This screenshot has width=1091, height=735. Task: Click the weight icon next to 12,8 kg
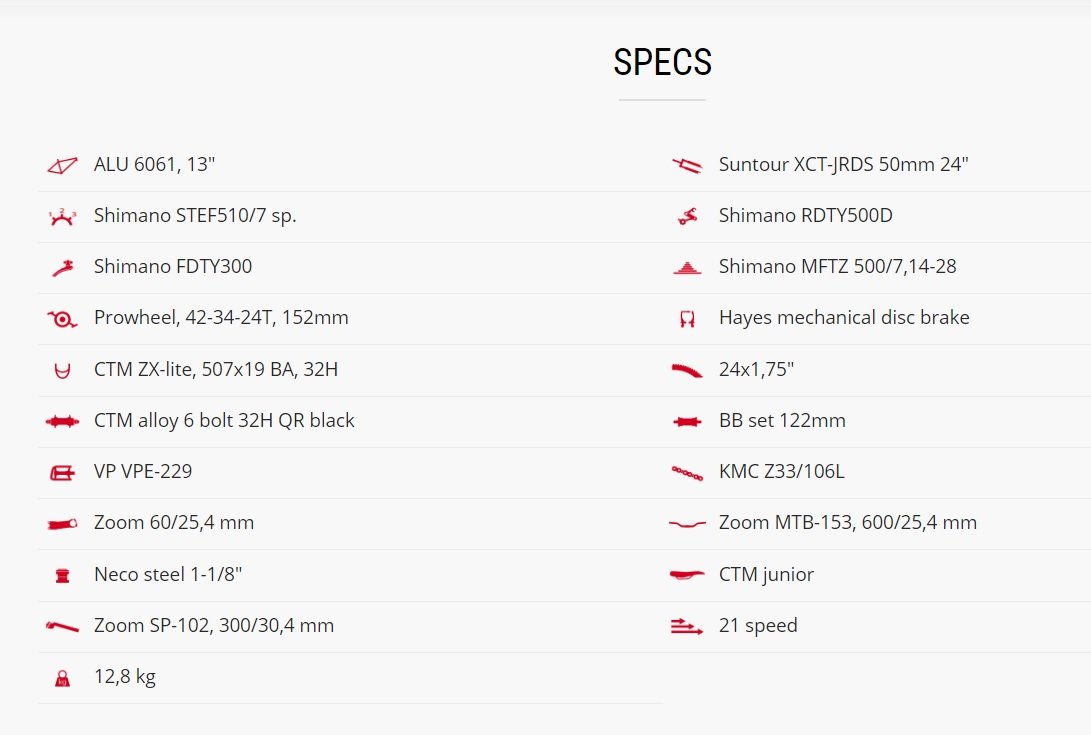(62, 678)
